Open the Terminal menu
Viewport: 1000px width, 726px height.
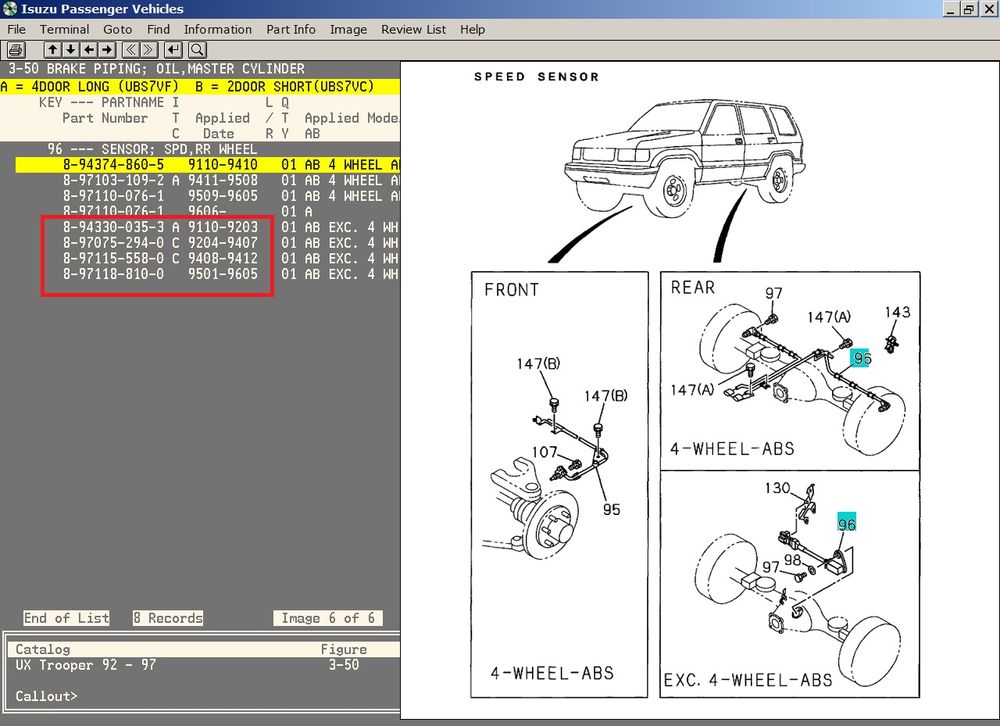tap(64, 29)
